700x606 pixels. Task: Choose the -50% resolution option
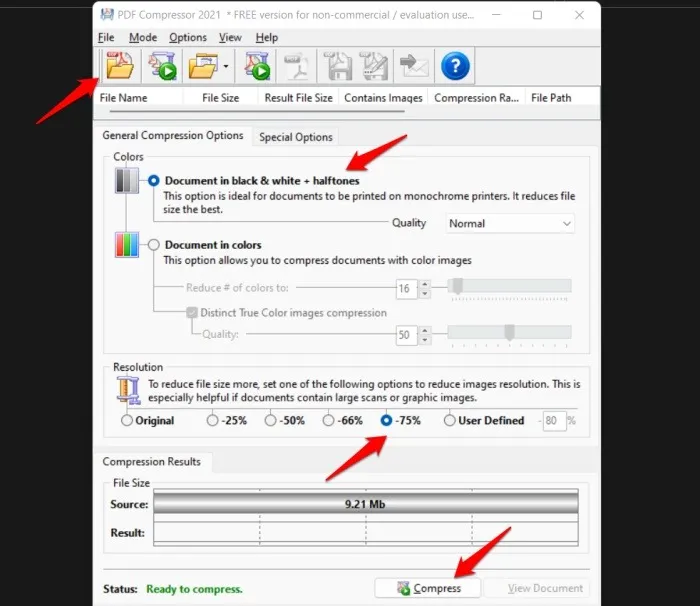tap(270, 421)
